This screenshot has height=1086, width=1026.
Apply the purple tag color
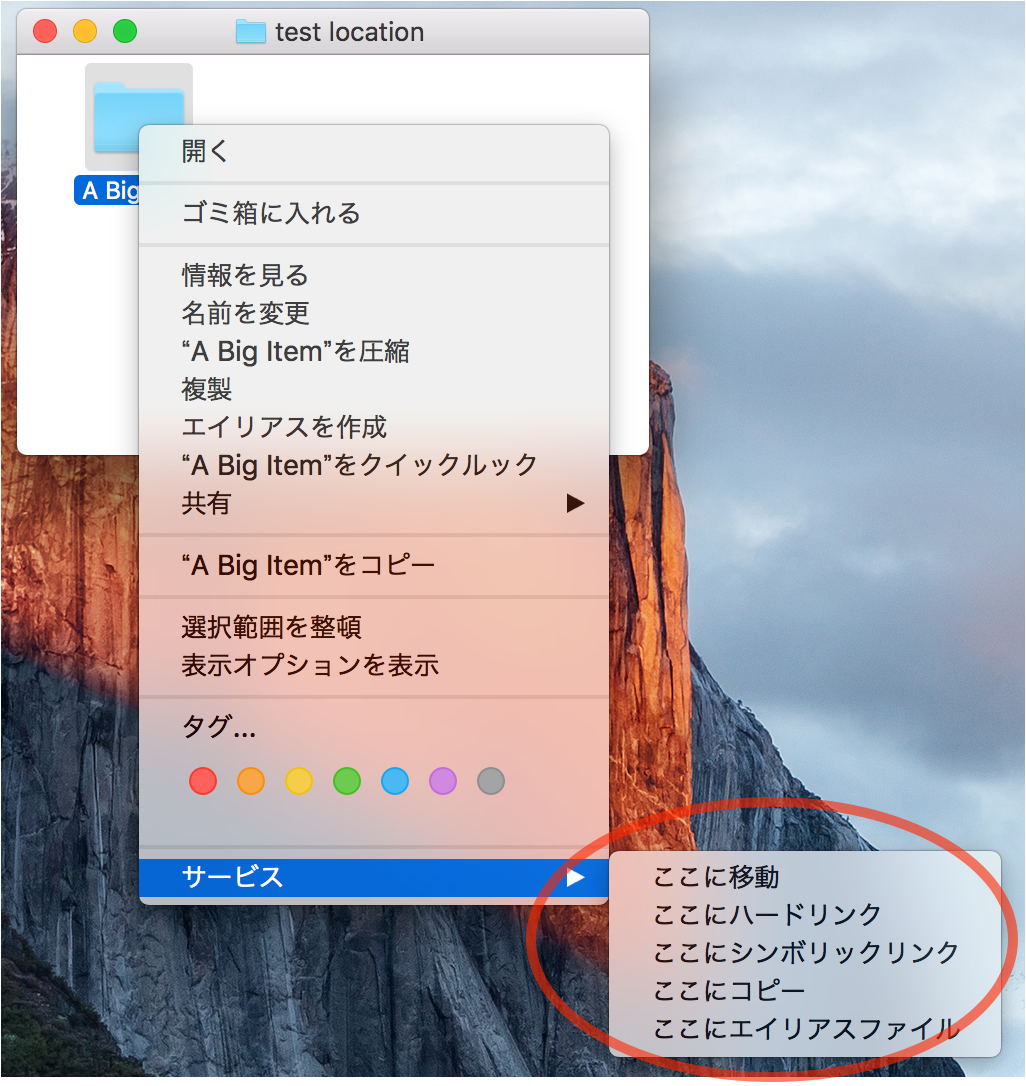pos(443,781)
